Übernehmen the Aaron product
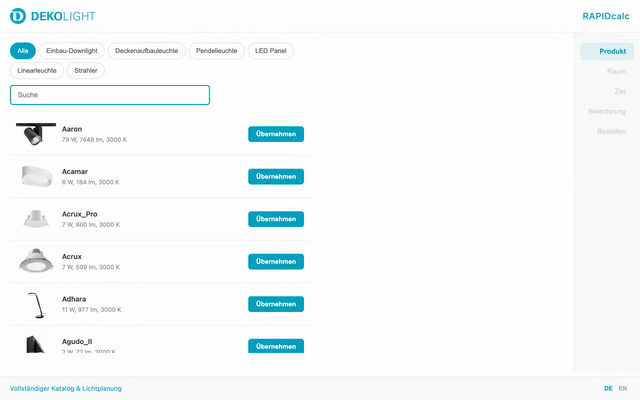Screen dimensions: 640x400 click(x=276, y=134)
